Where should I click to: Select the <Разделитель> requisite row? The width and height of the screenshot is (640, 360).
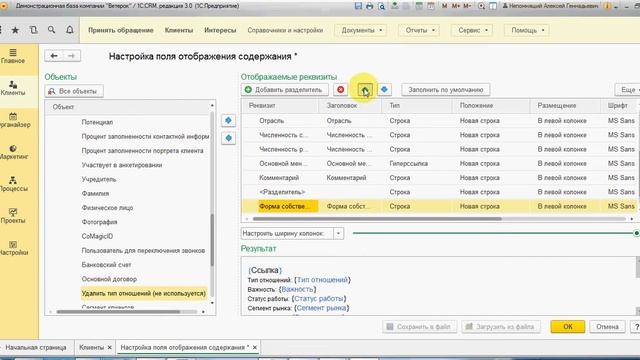click(x=439, y=192)
